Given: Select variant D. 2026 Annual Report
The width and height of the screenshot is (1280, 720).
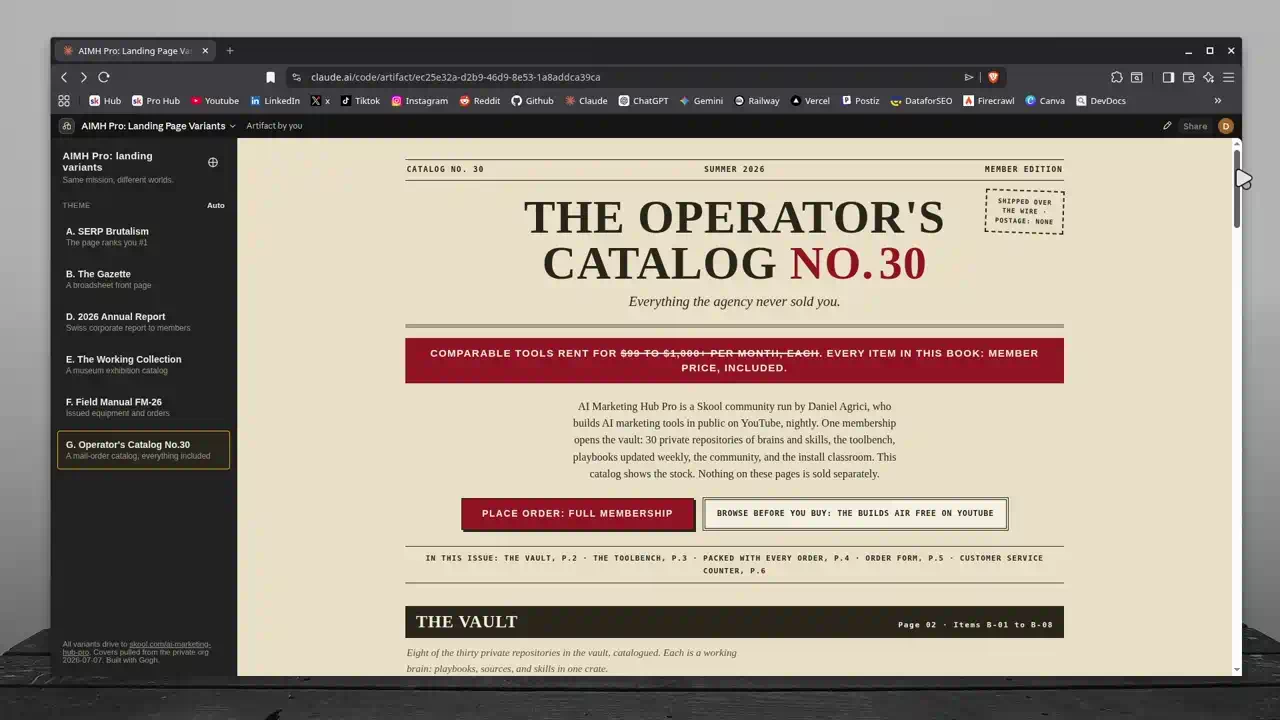Looking at the screenshot, I should [x=143, y=322].
